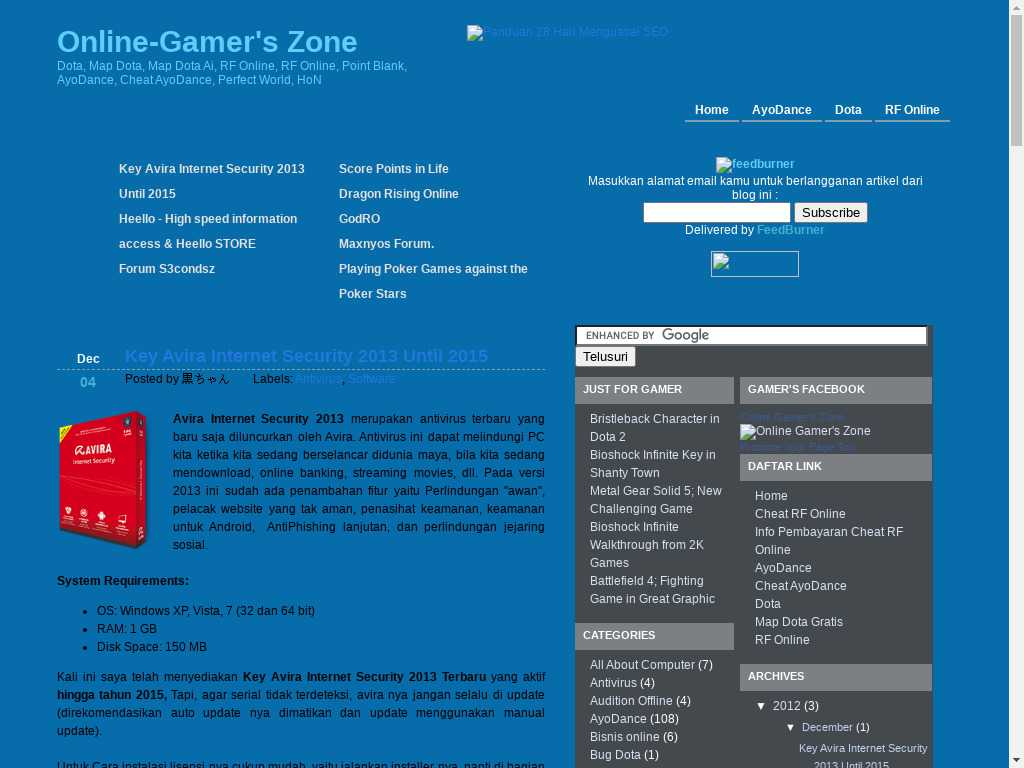Open the Avira Internet Security box image
This screenshot has height=768, width=1024.
pyautogui.click(x=103, y=479)
